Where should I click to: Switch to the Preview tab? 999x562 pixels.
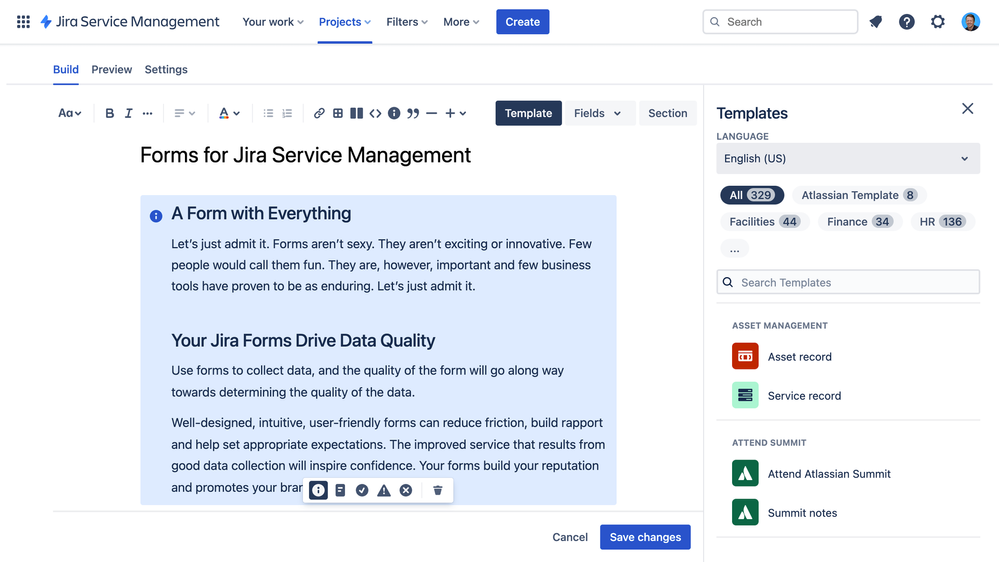(x=111, y=69)
